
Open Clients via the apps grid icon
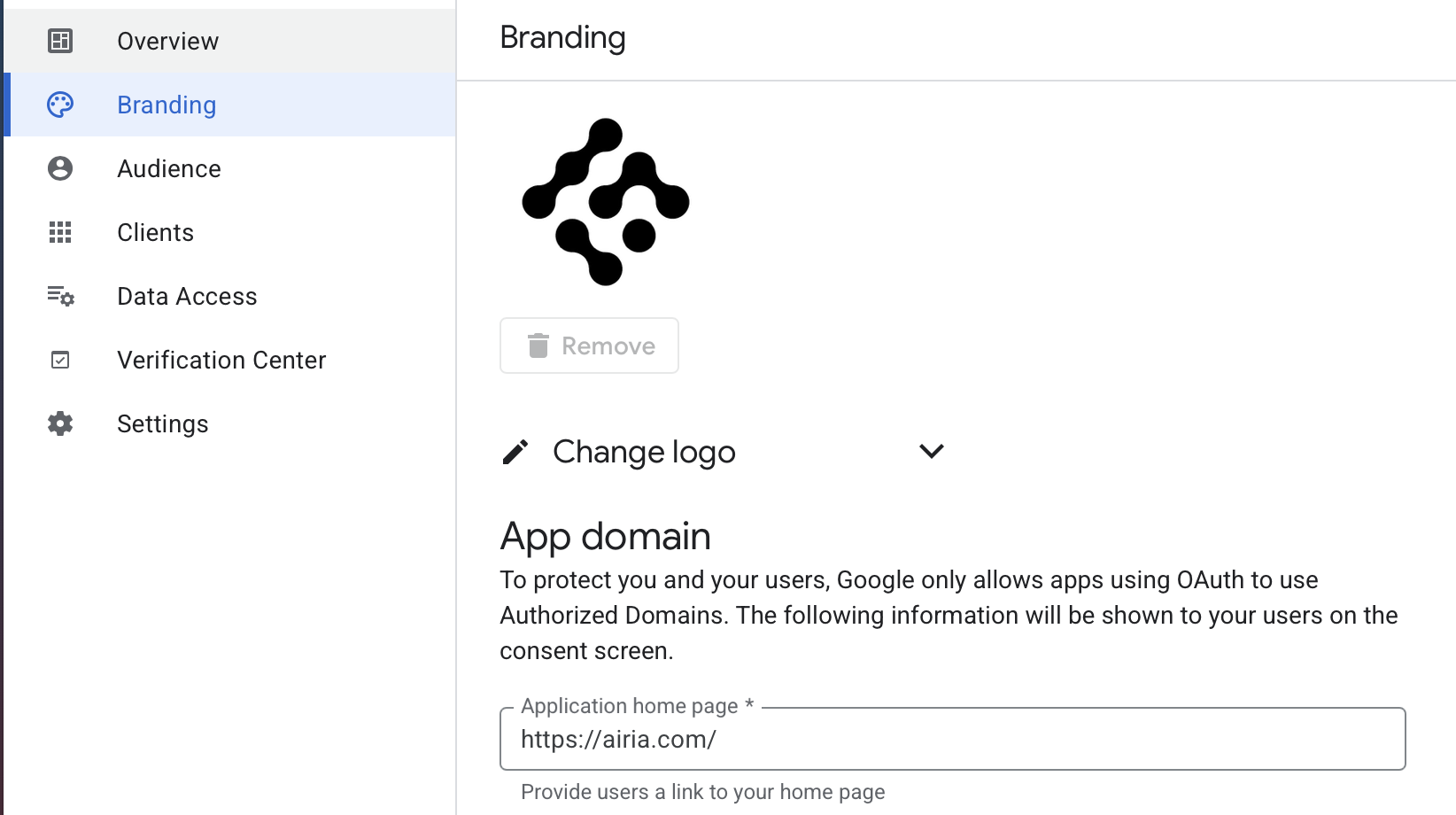click(x=59, y=232)
